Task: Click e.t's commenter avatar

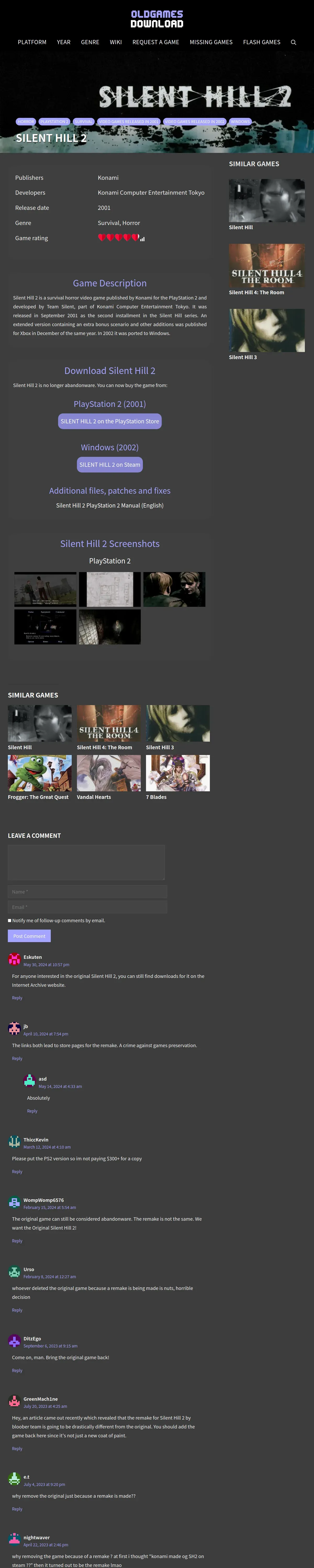Action: (x=15, y=1480)
